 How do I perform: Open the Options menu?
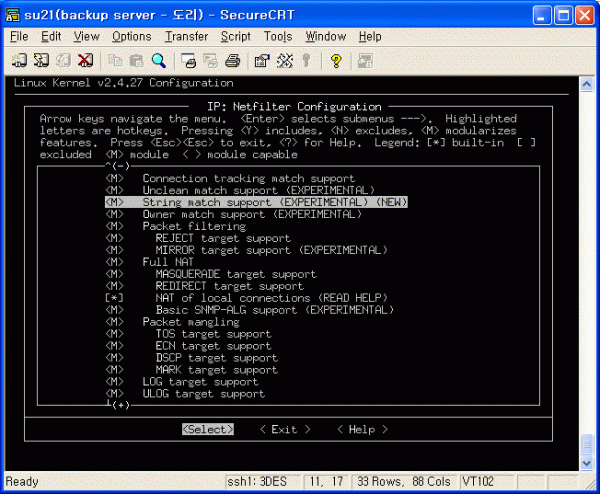tap(132, 36)
